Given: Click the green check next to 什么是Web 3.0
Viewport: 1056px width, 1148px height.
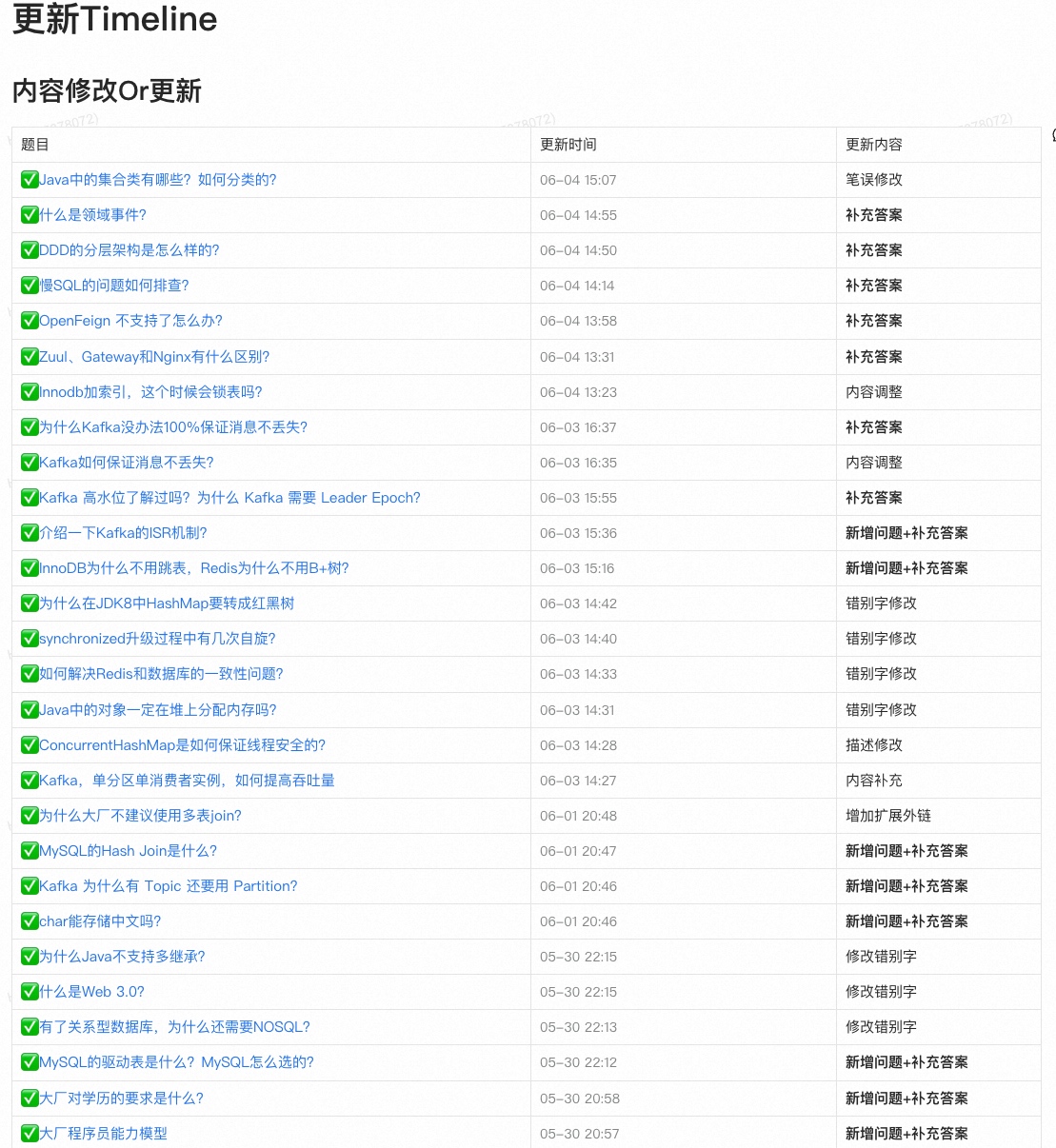Looking at the screenshot, I should pos(30,992).
